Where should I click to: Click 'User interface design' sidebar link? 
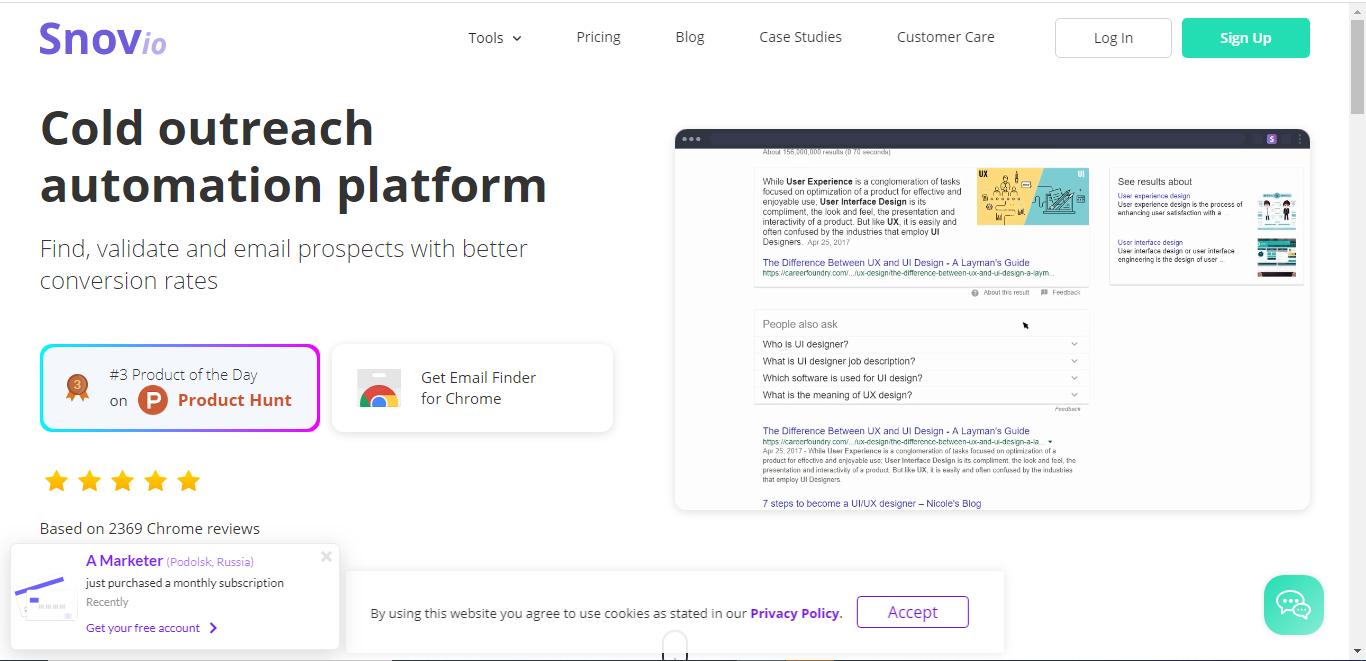tap(1150, 242)
